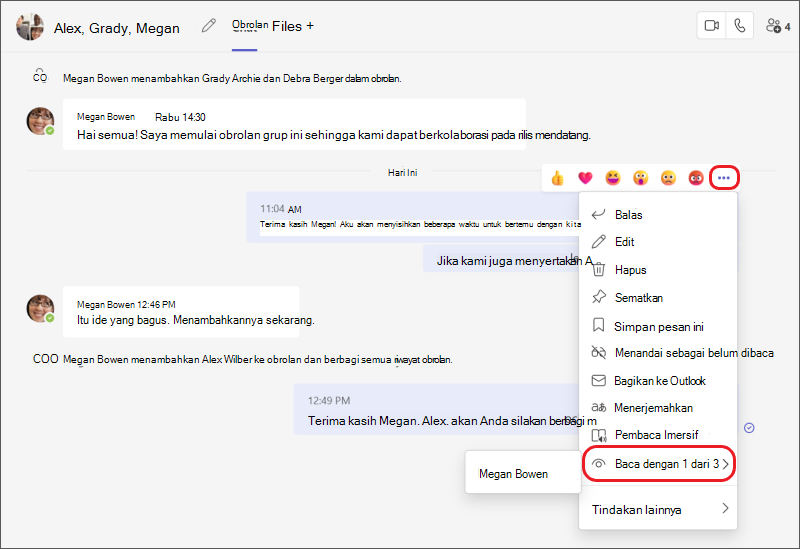Select Sematkan to pin the message

coord(658,297)
